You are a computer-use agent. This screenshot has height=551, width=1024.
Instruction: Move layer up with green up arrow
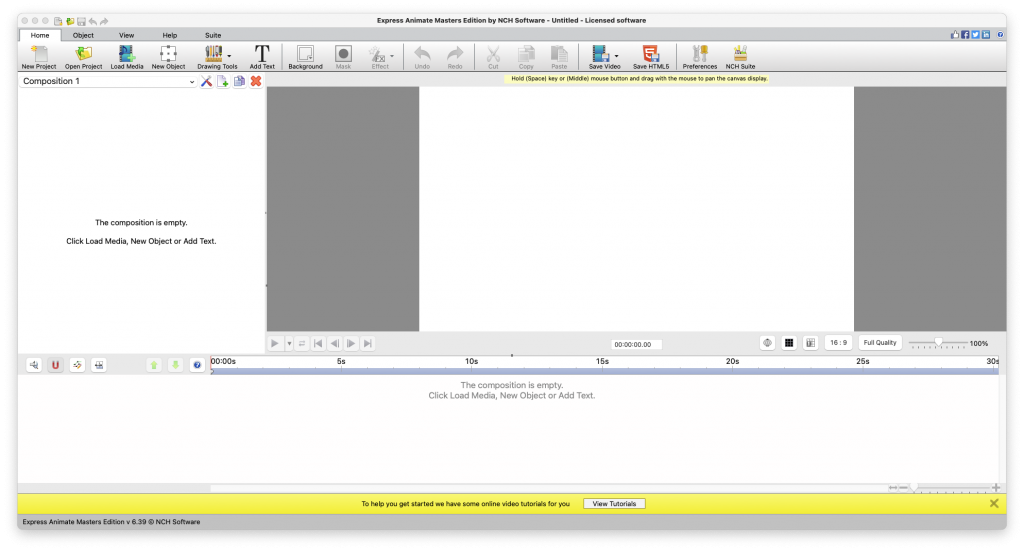click(154, 365)
